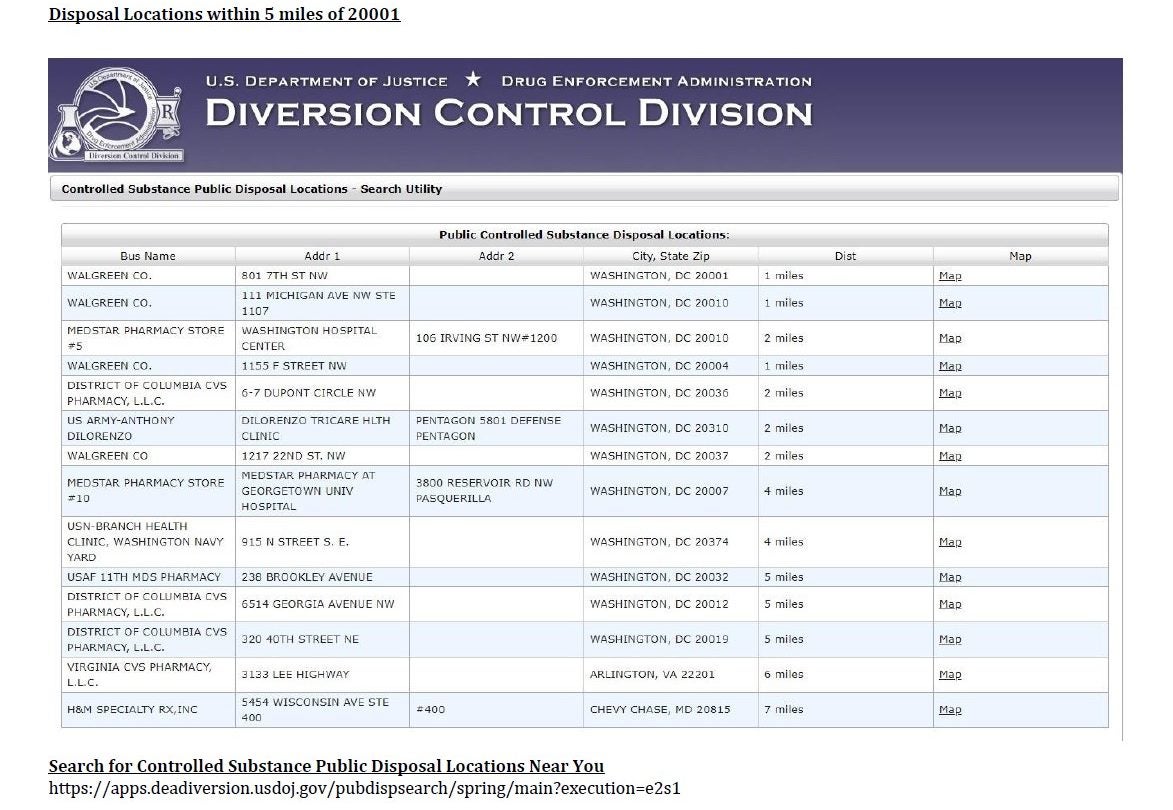Viewport: 1173px width, 810px height.
Task: Click the Drug Enforcement Administration banner text
Action: (656, 81)
